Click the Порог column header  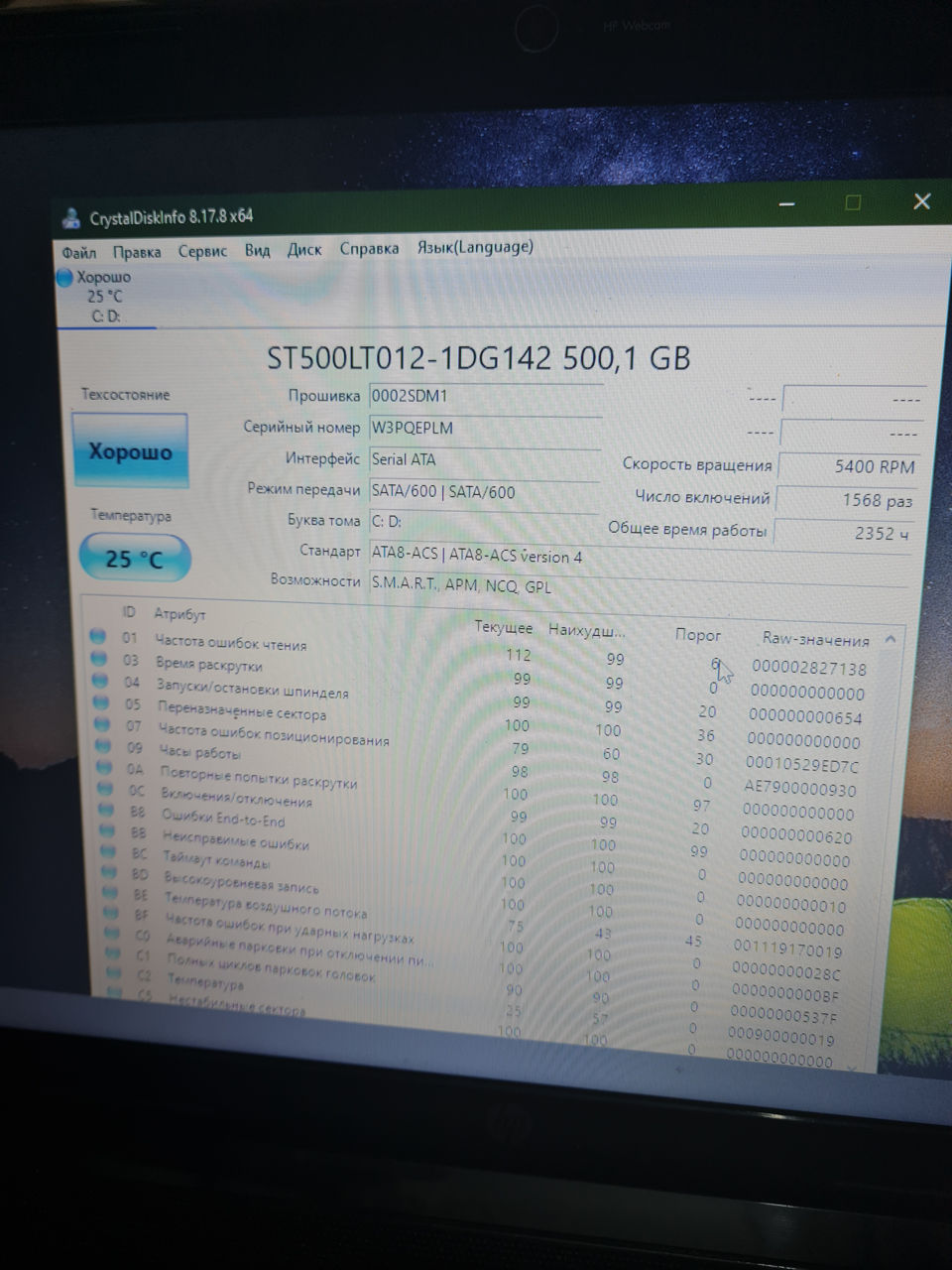pos(698,634)
